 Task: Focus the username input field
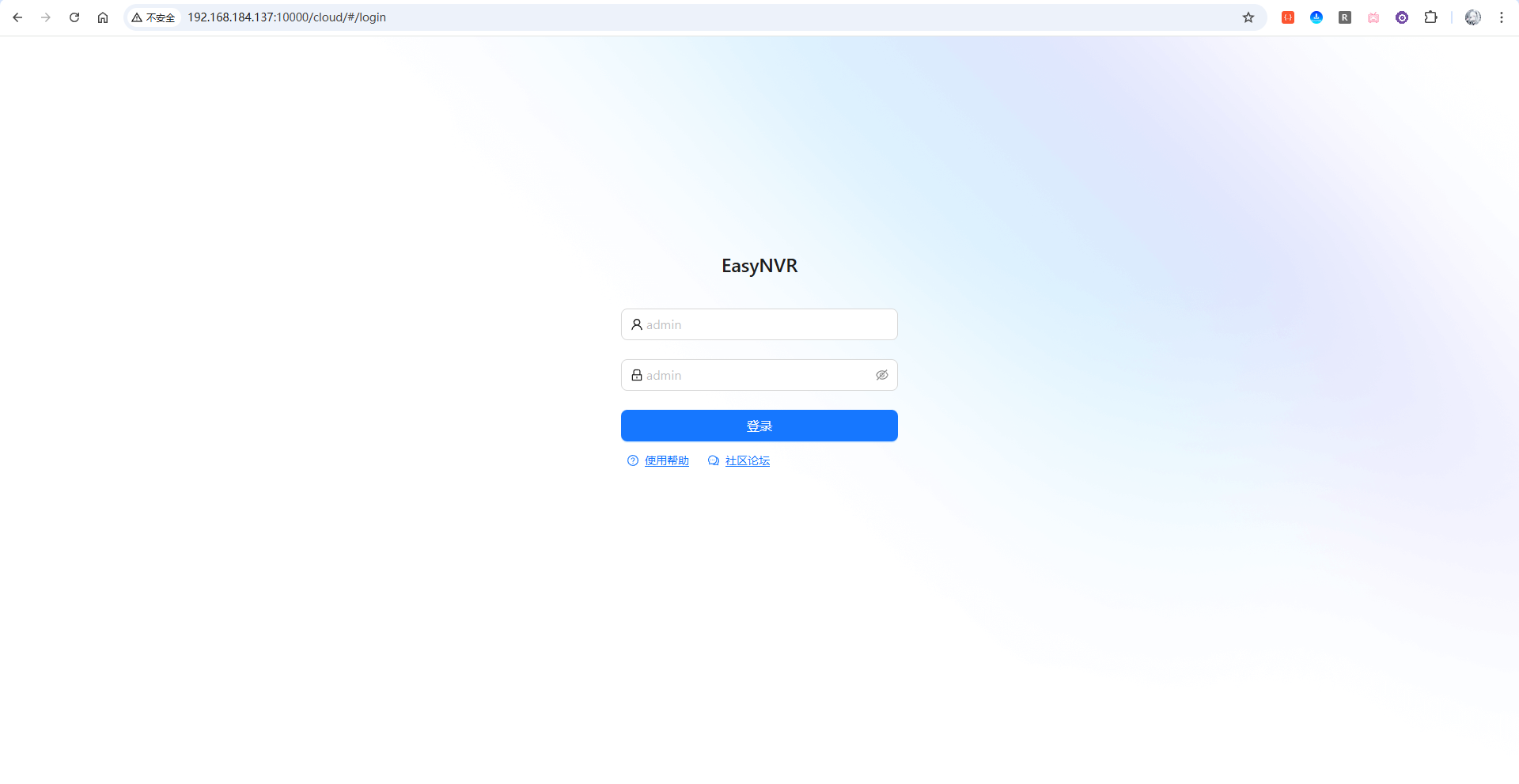pyautogui.click(x=759, y=324)
